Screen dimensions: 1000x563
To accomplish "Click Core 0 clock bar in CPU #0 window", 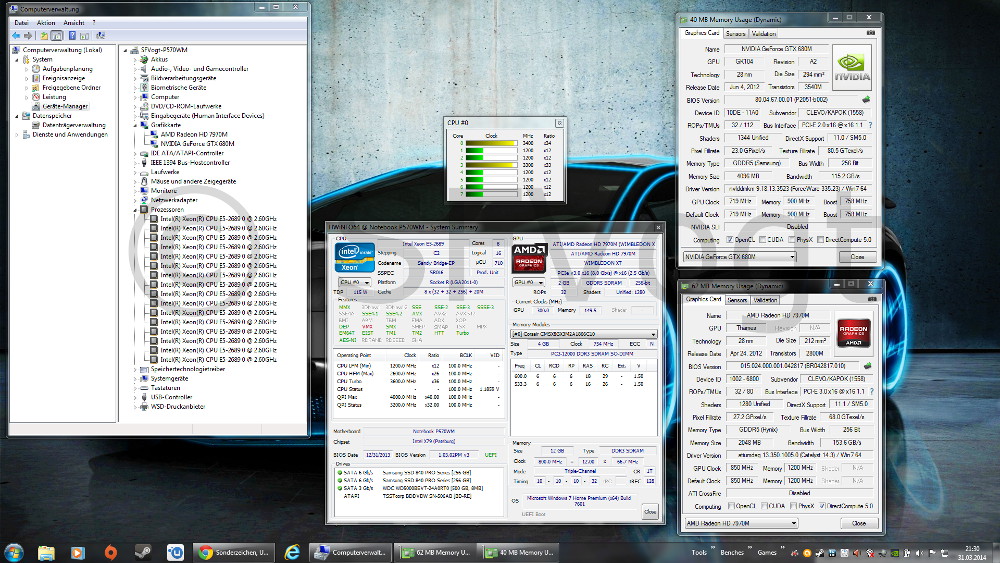I will click(491, 143).
